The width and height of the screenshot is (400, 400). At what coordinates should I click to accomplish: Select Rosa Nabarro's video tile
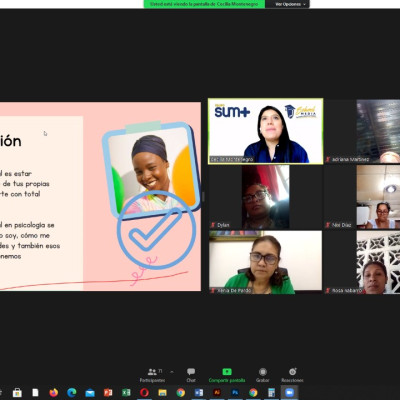pos(362,262)
